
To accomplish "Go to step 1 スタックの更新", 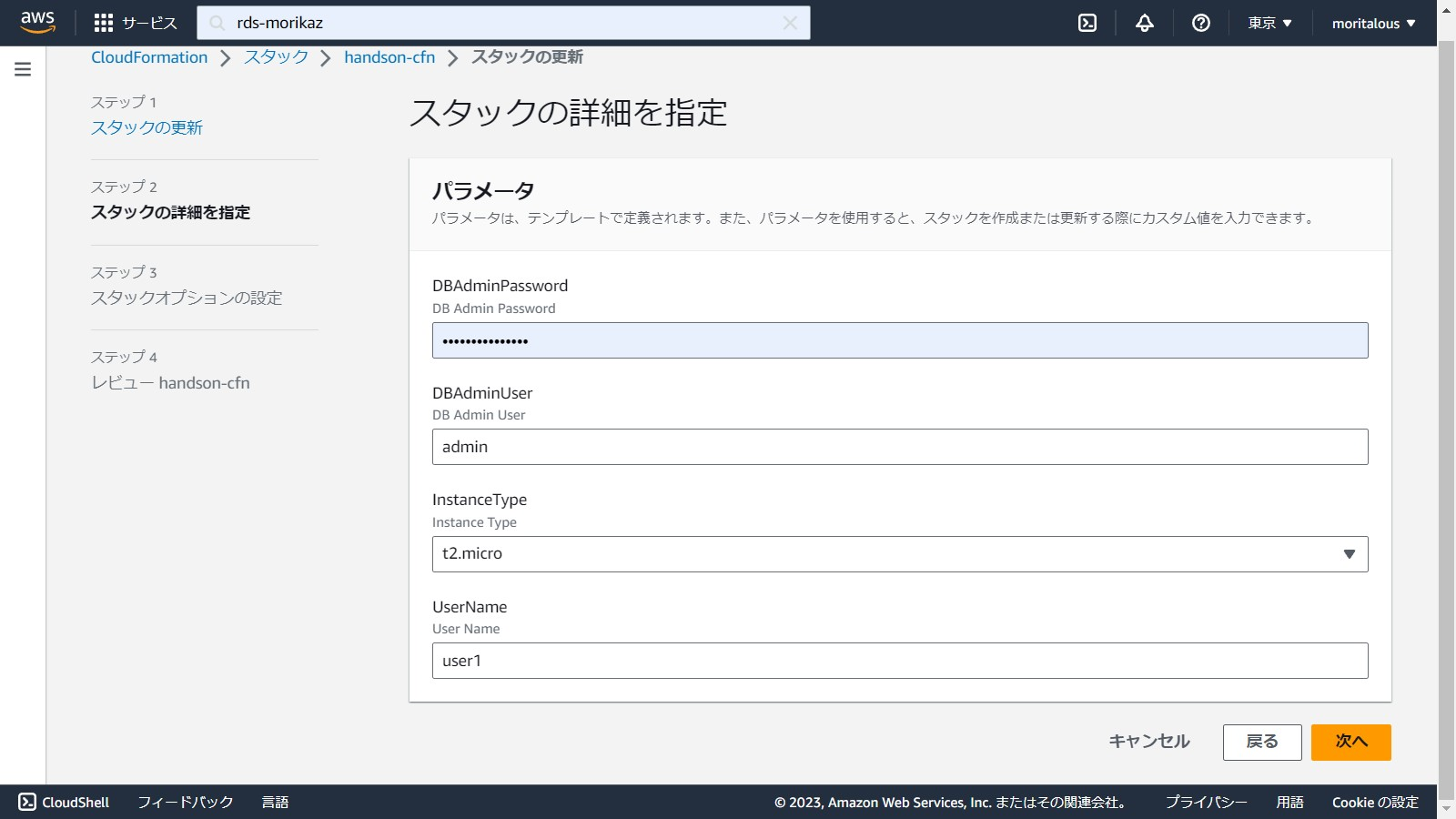I will tap(147, 127).
